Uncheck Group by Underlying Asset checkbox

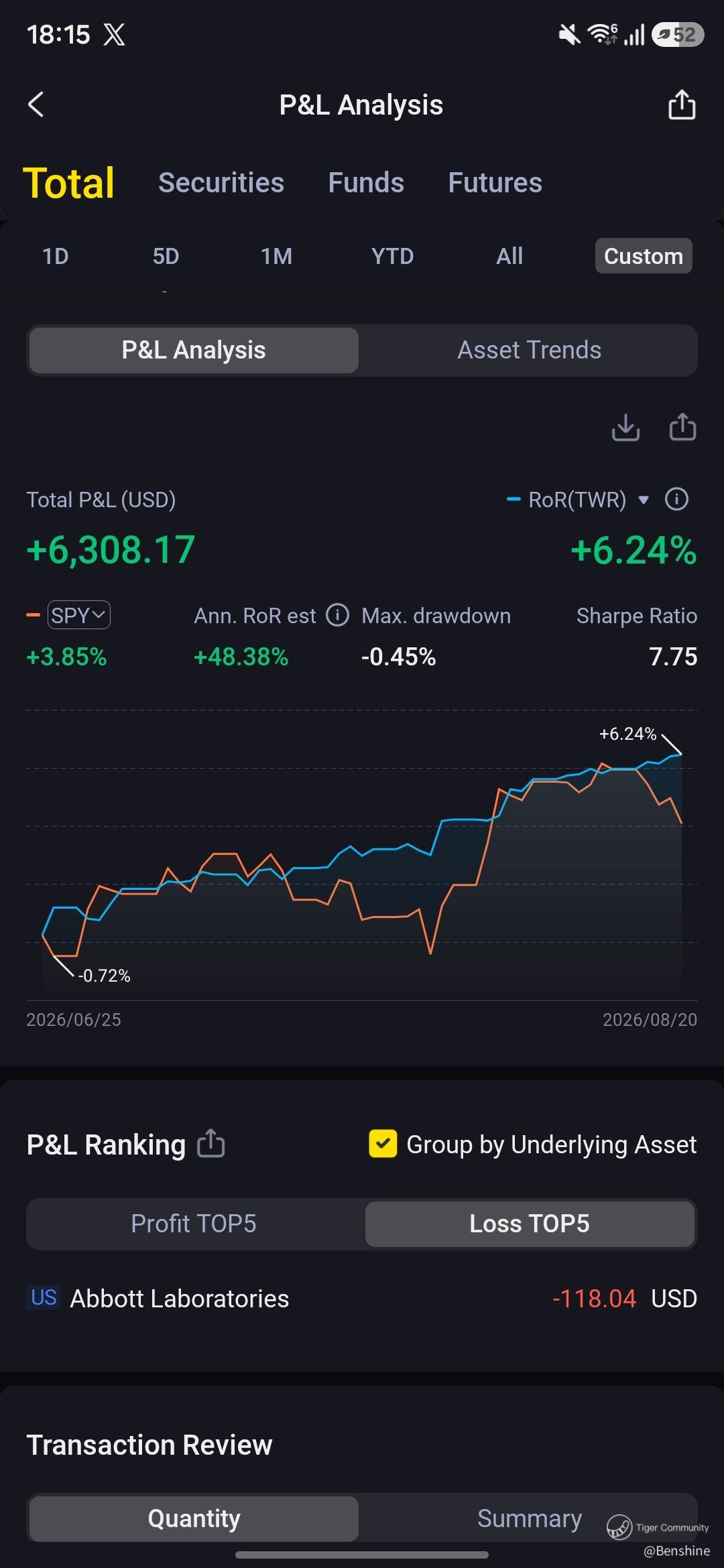pos(383,1144)
